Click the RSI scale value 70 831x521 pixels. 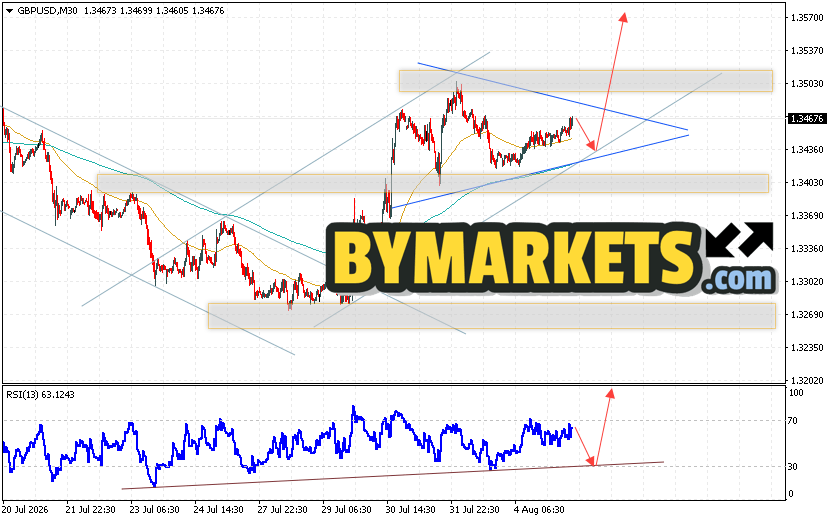pyautogui.click(x=793, y=421)
